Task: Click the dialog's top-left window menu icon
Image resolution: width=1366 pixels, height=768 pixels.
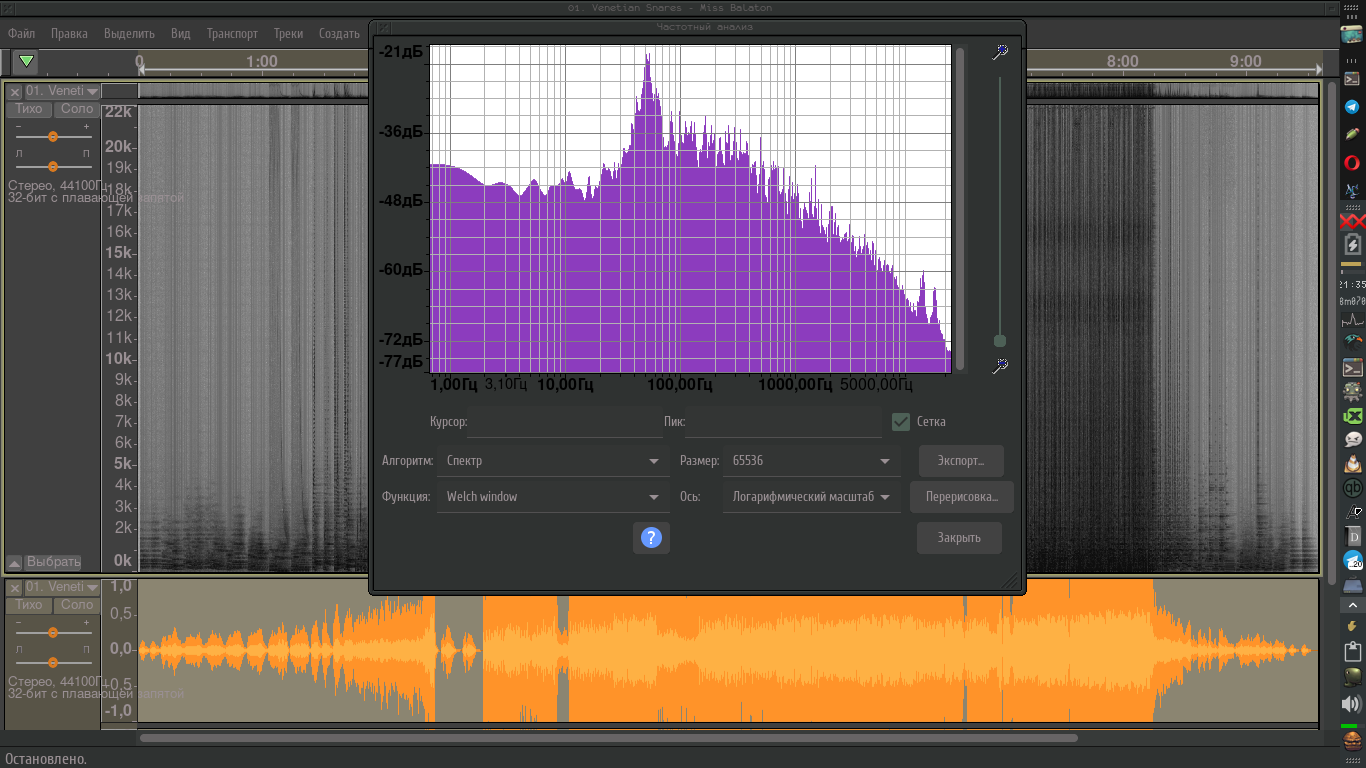Action: pos(384,27)
